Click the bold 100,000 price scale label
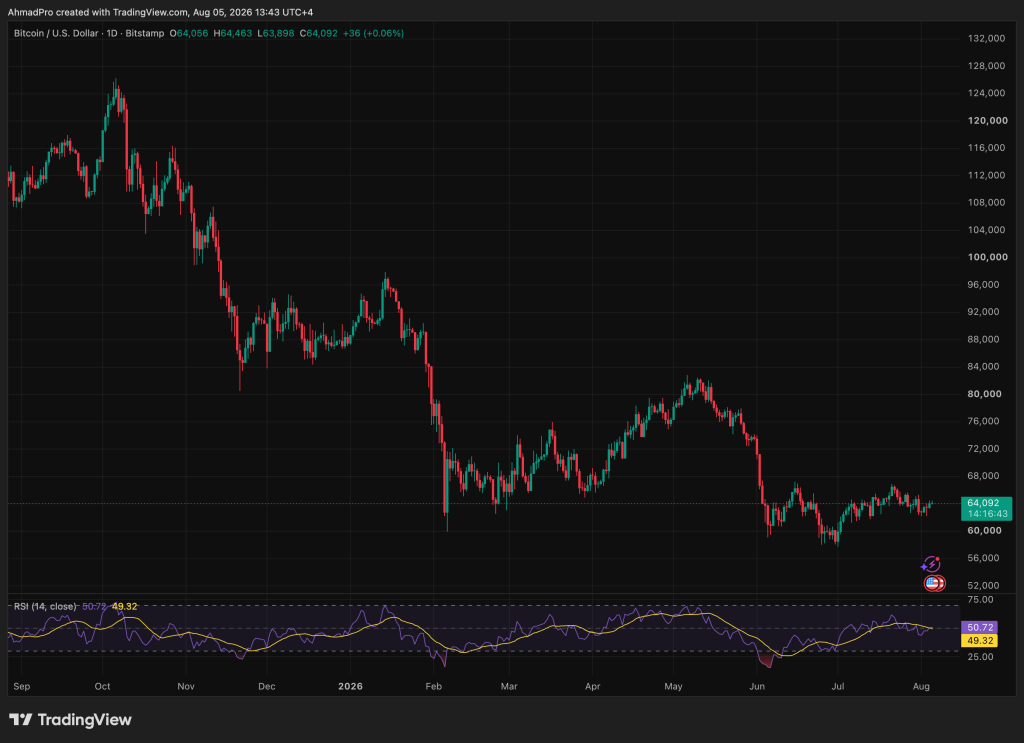The image size is (1024, 743). point(987,257)
